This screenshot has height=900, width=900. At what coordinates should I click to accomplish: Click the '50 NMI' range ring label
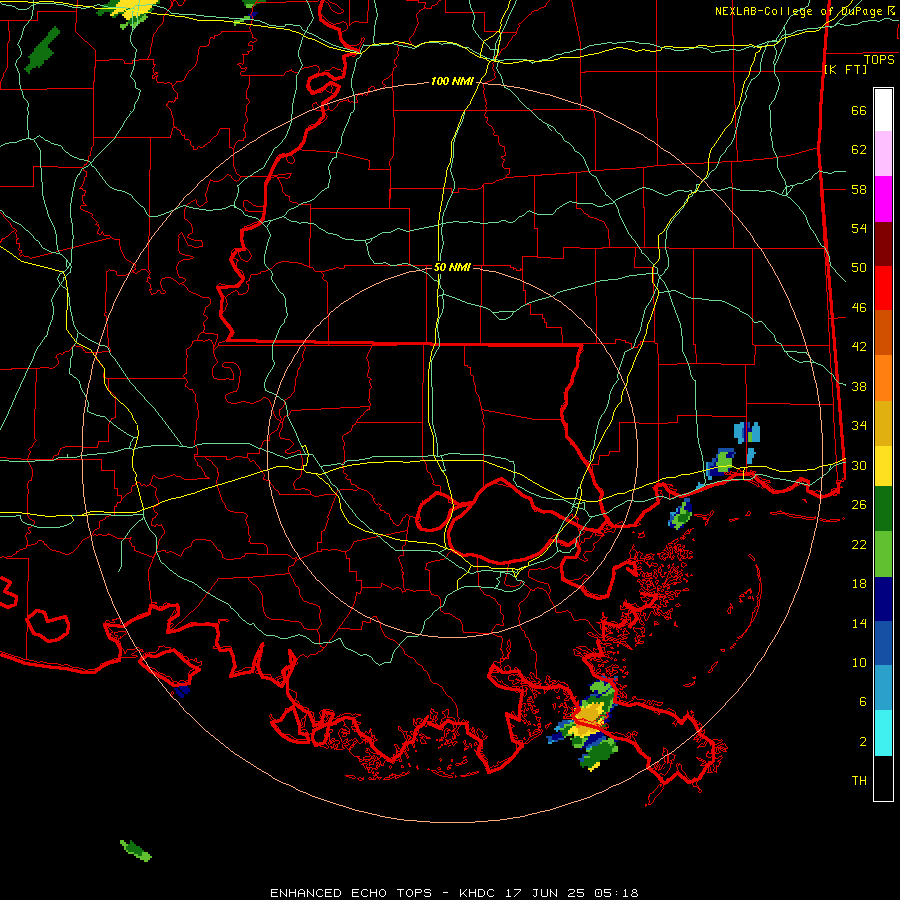tap(452, 267)
